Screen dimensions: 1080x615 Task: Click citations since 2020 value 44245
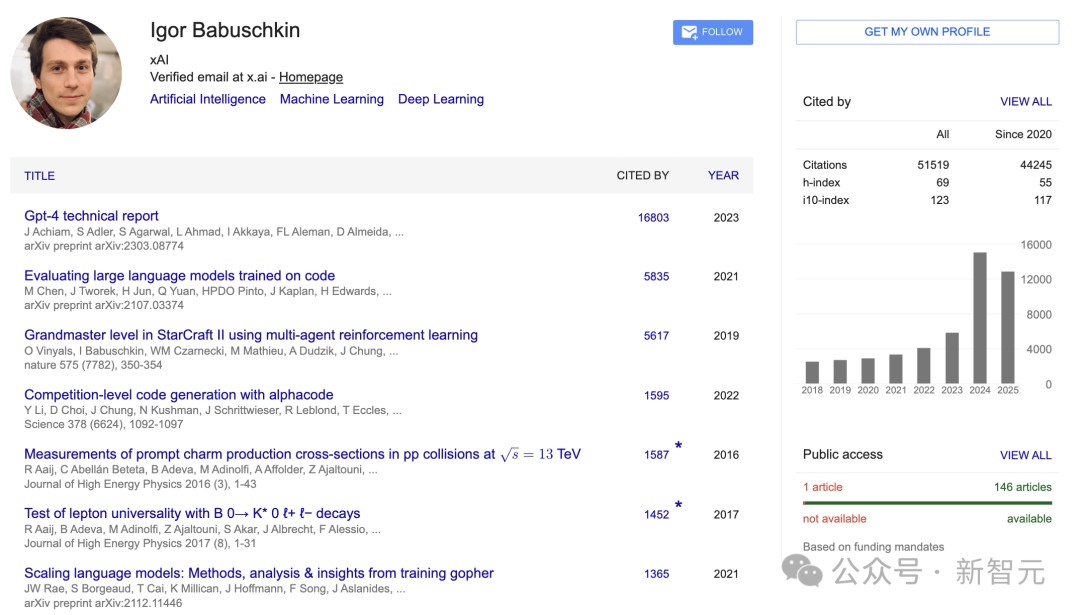[1035, 165]
